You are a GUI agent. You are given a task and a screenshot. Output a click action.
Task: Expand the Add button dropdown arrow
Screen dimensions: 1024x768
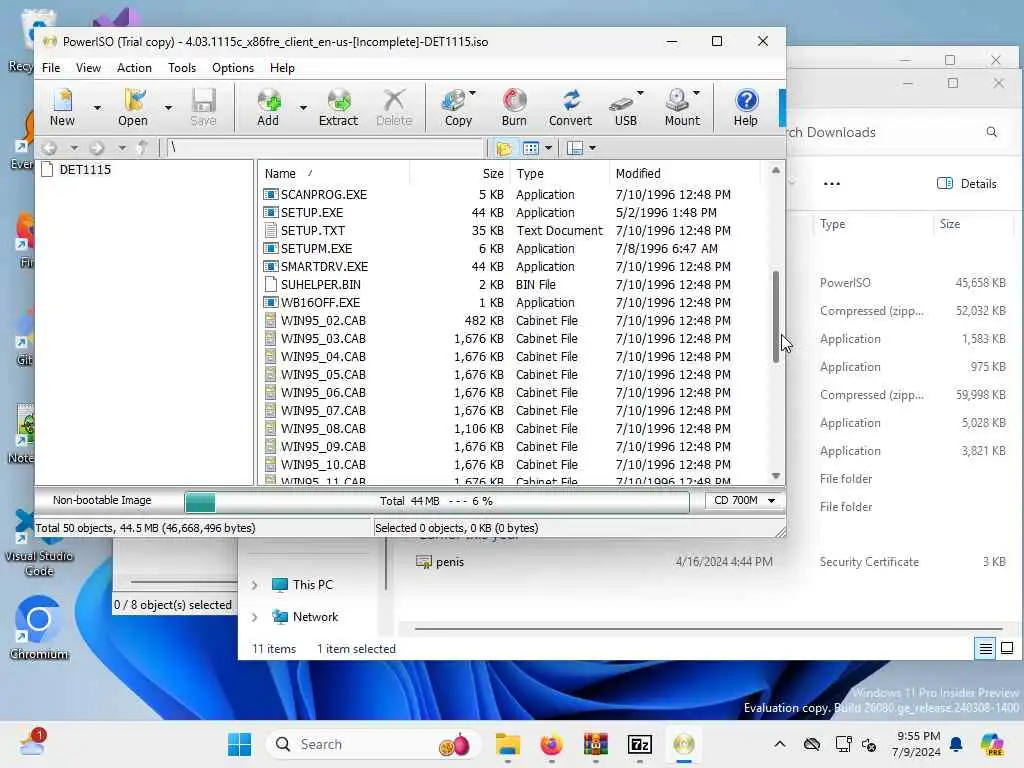click(x=303, y=108)
